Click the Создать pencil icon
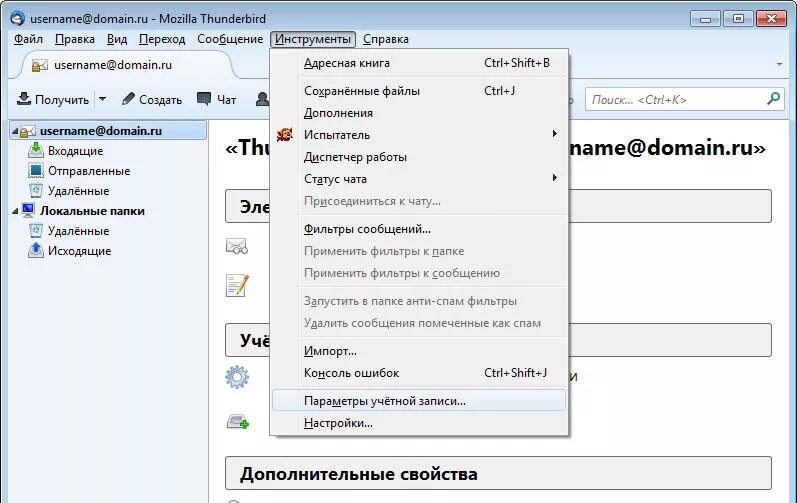This screenshot has width=797, height=503. 128,99
